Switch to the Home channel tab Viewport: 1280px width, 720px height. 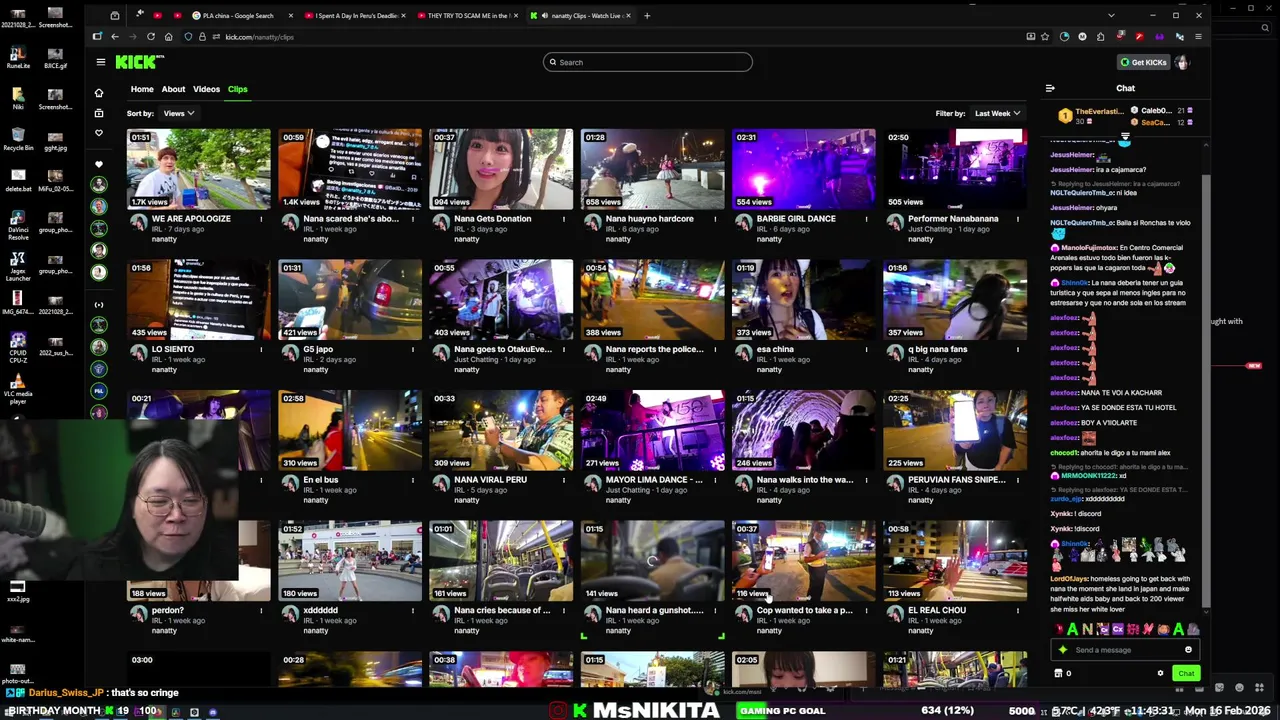pyautogui.click(x=142, y=89)
